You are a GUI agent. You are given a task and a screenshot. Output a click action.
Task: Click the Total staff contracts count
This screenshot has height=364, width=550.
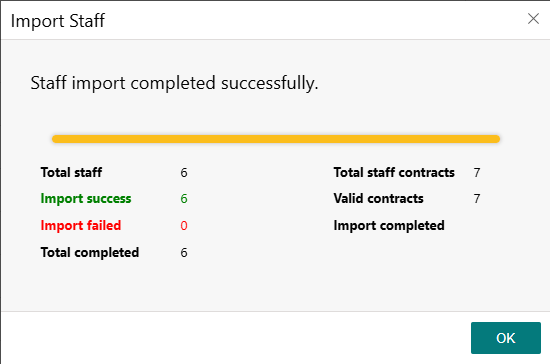(x=477, y=173)
